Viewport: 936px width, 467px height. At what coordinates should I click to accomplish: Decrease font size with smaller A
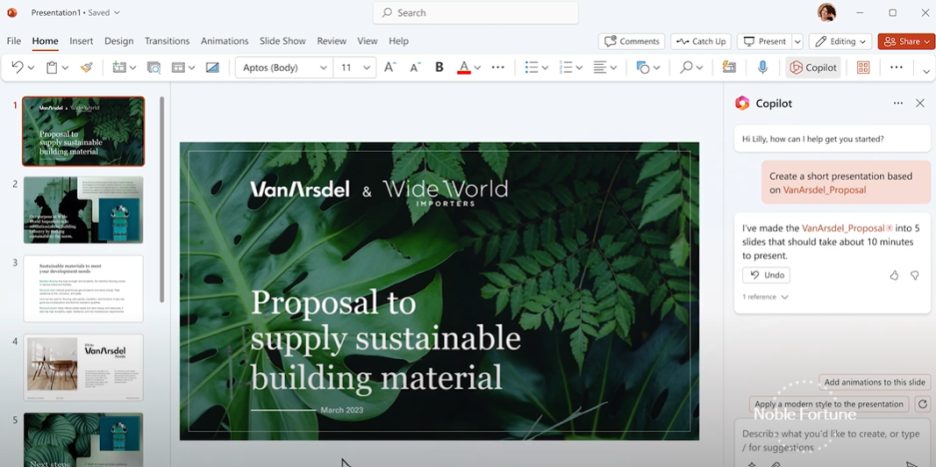pos(415,67)
